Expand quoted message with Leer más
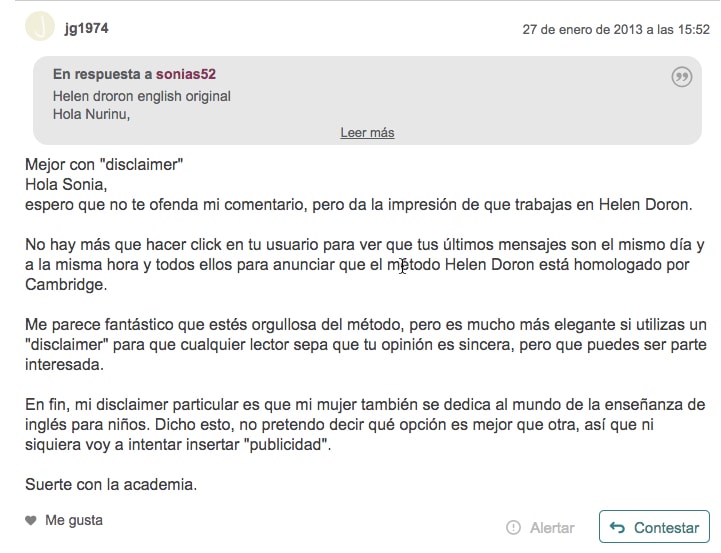 pyautogui.click(x=367, y=132)
